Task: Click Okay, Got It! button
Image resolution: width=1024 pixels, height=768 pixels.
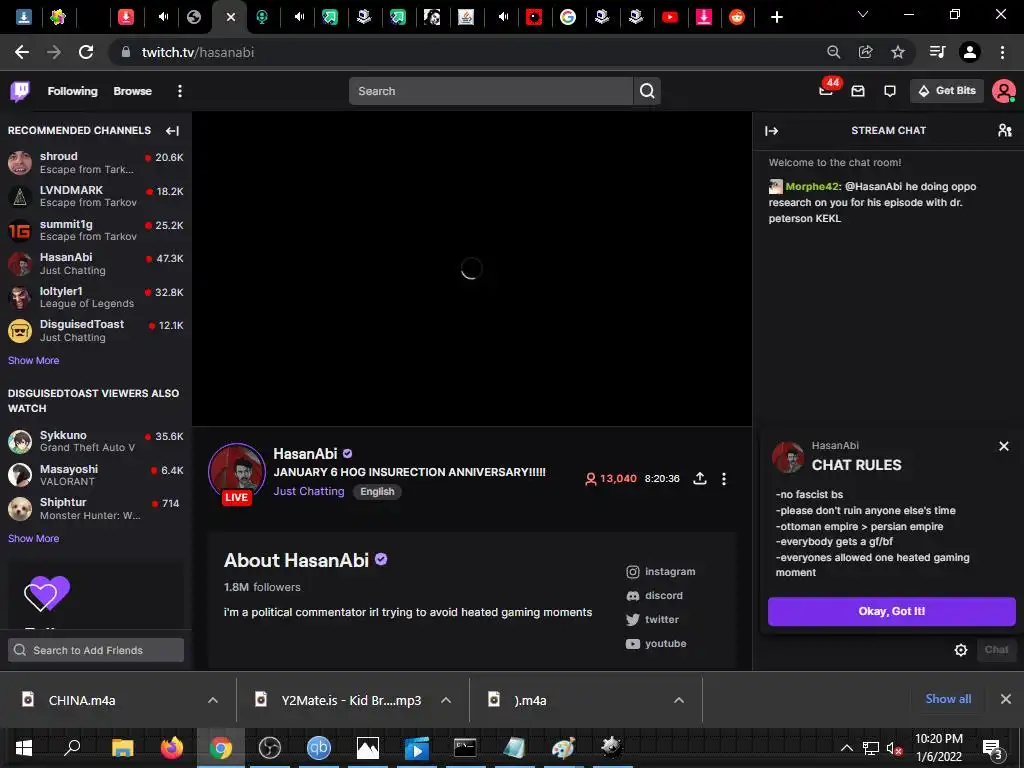Action: click(891, 611)
